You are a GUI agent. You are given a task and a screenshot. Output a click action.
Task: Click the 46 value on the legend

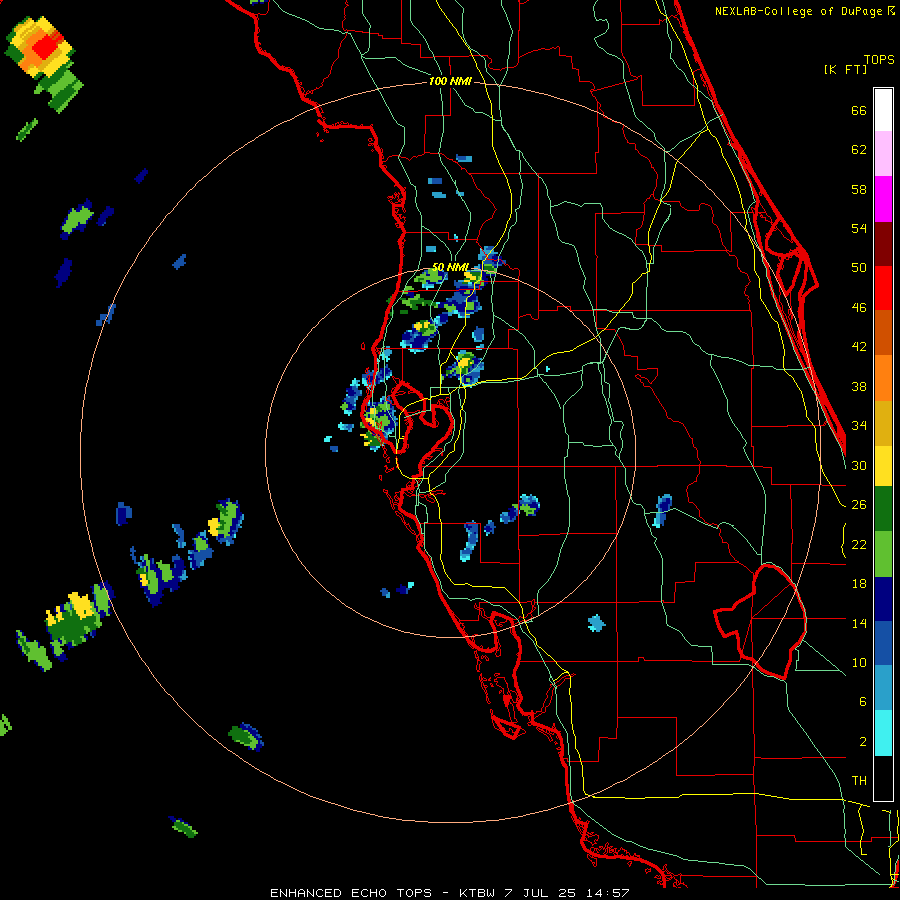859,308
